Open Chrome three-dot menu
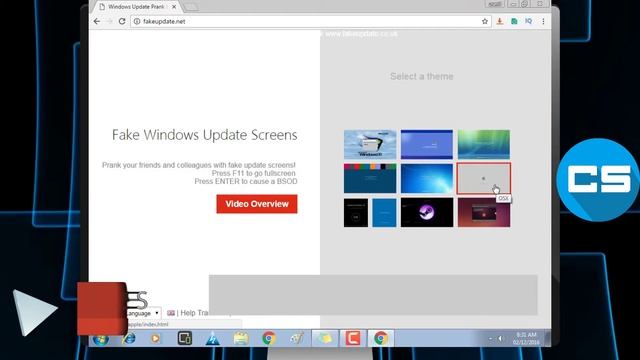The image size is (640, 360). pos(543,21)
